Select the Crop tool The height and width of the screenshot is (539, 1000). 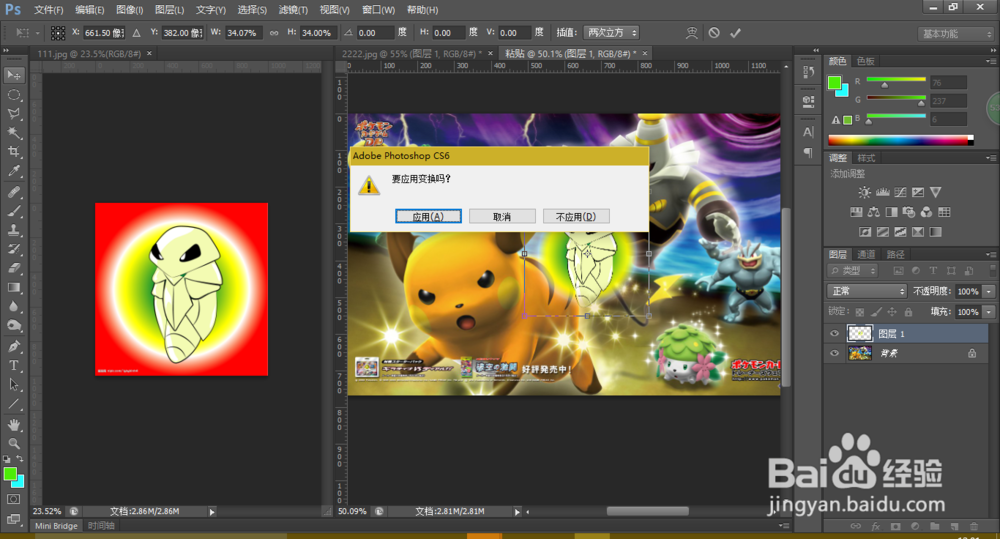pyautogui.click(x=13, y=152)
